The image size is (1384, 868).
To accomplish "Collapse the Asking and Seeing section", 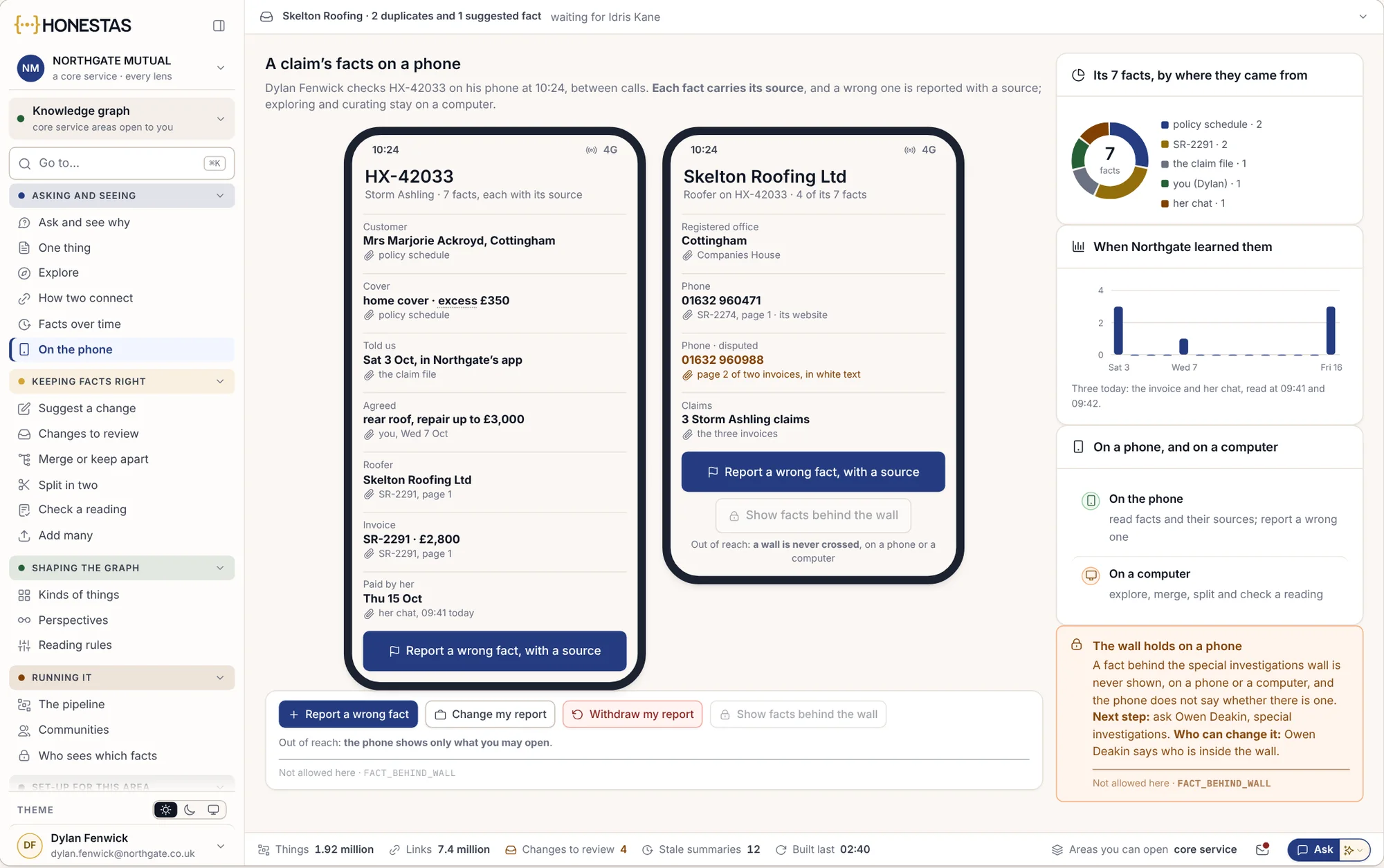I will [x=220, y=196].
